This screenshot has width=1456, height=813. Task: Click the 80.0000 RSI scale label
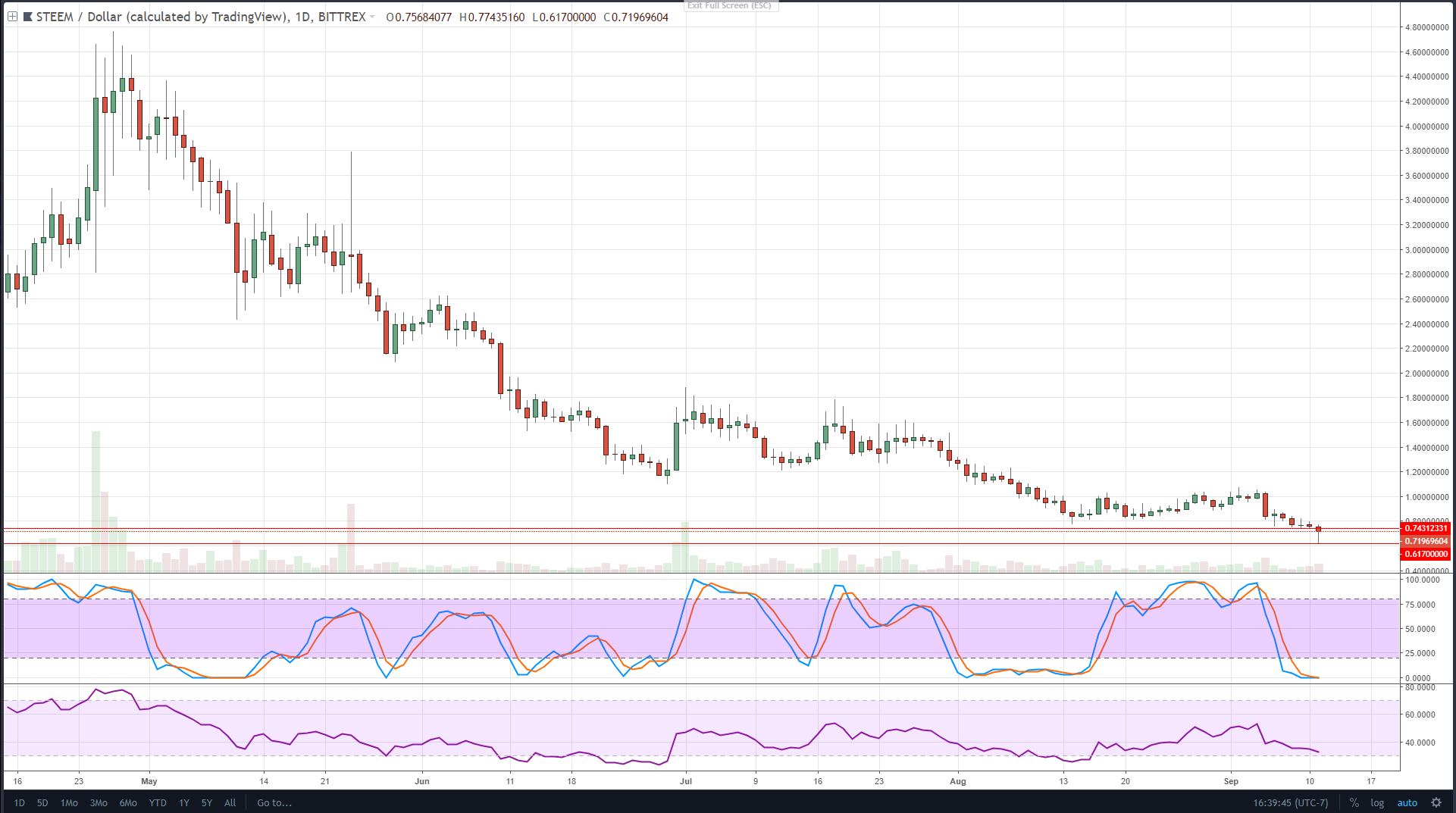(x=1420, y=687)
